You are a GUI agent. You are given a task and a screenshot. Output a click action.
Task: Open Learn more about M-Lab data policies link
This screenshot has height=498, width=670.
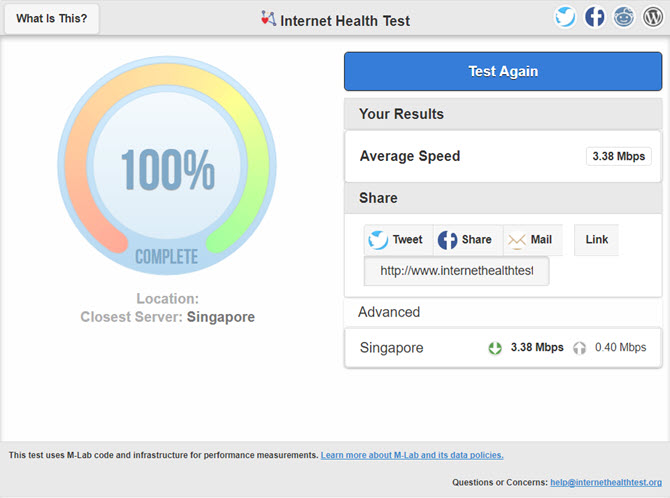pyautogui.click(x=412, y=455)
